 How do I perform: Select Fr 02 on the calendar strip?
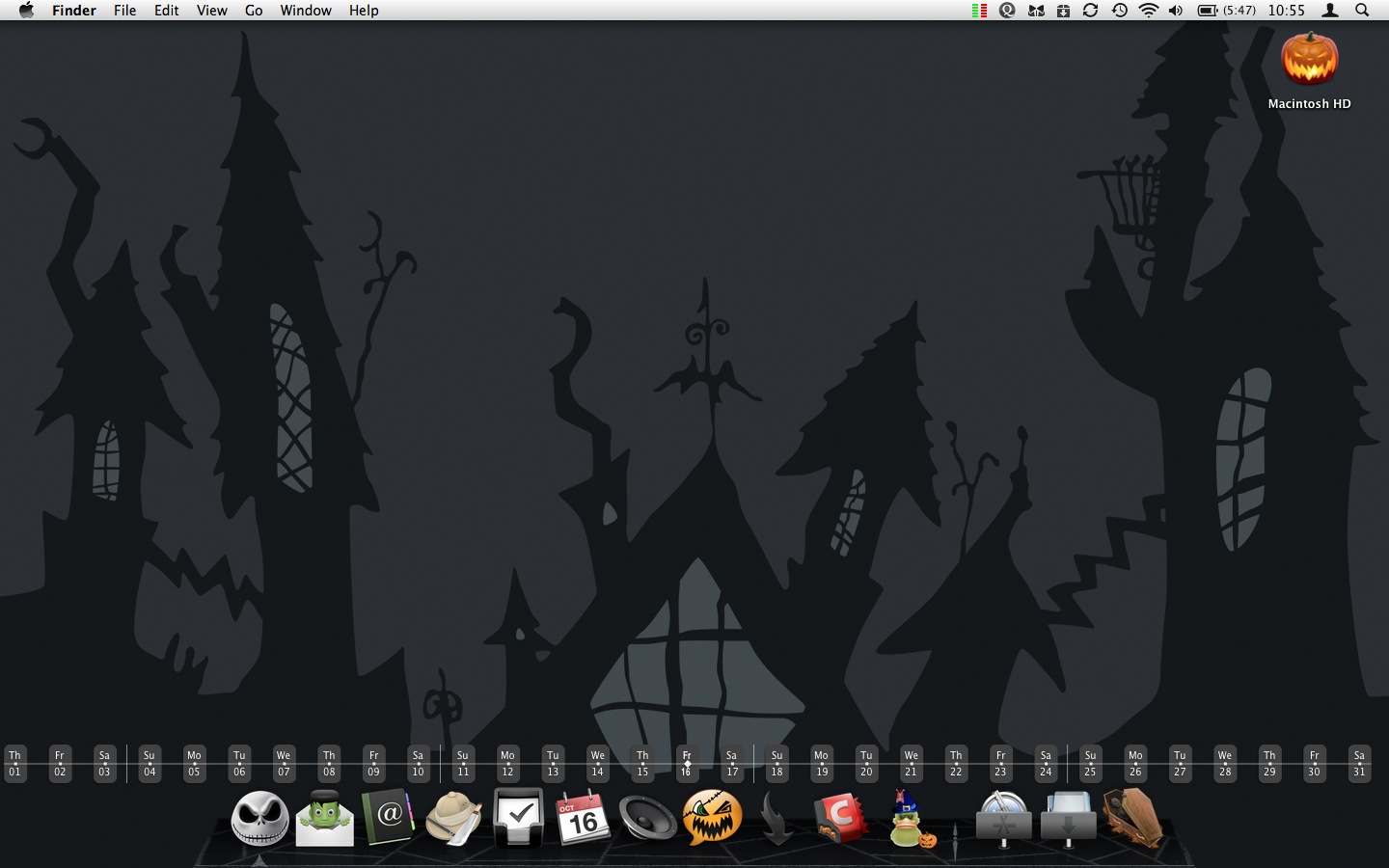point(60,764)
